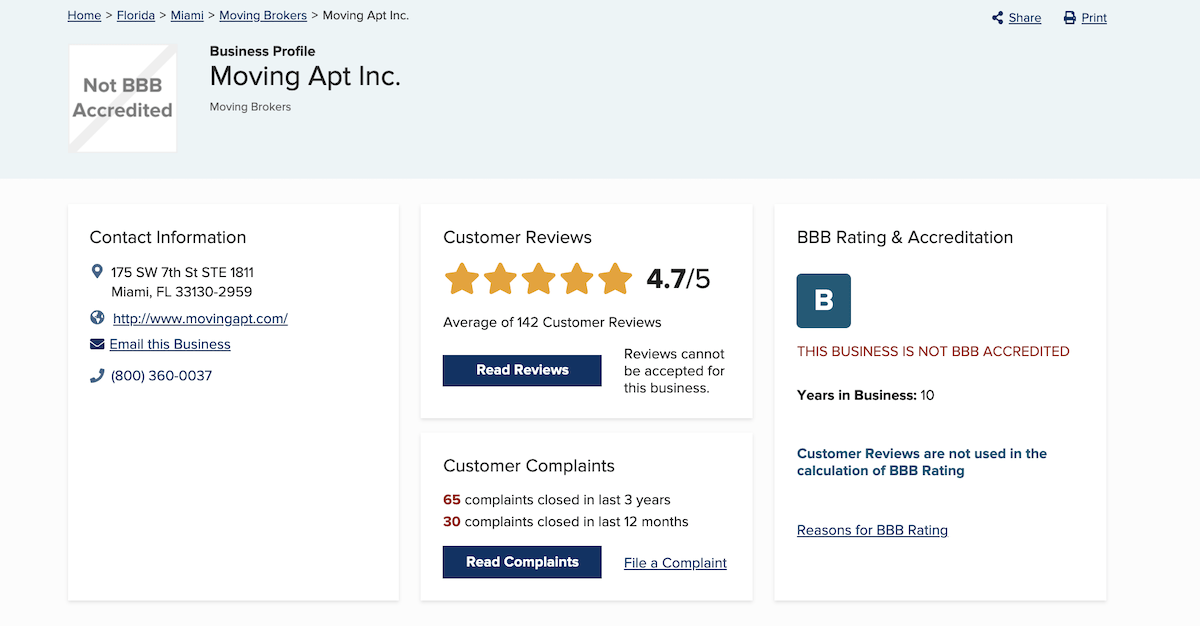The width and height of the screenshot is (1200, 626).
Task: Click the Customer Reviews heading
Action: point(517,237)
